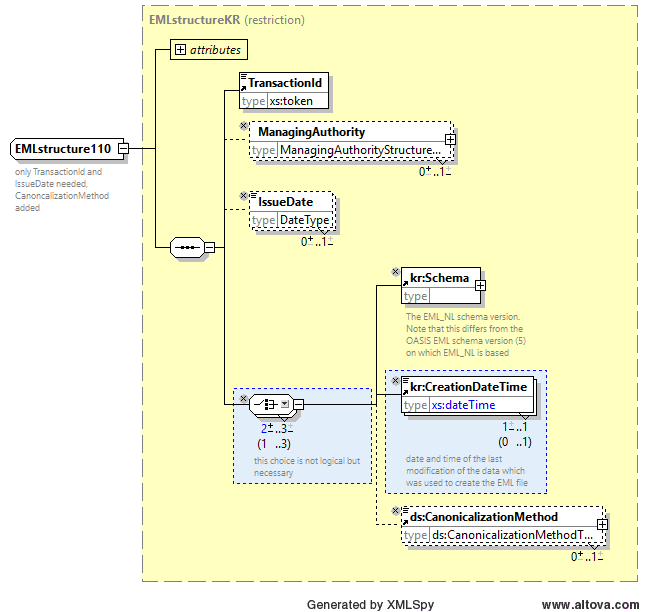Screen dimensions: 648x612
Task: Select the kr:Schema element name
Action: 439,278
